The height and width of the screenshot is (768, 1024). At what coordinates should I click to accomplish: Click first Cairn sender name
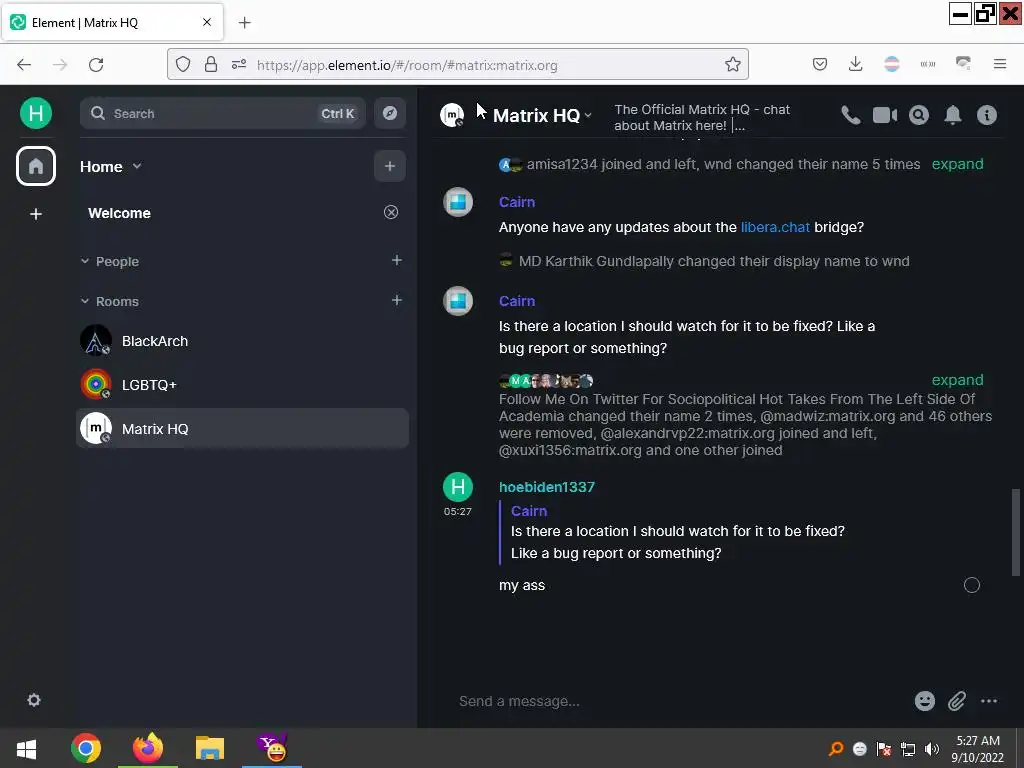(x=517, y=202)
